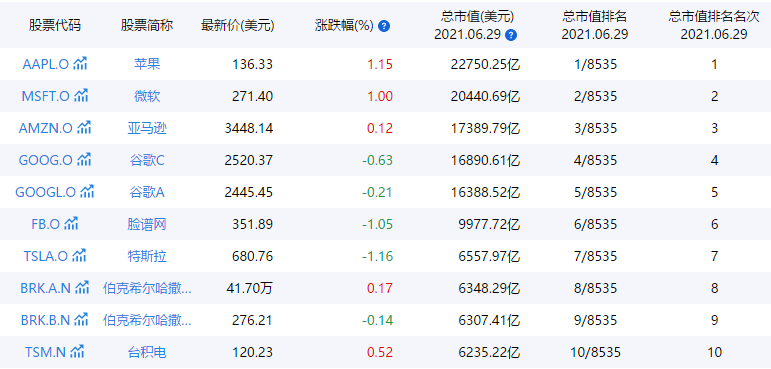
Task: Open the GOOGL.O stock code link
Action: click(x=46, y=192)
